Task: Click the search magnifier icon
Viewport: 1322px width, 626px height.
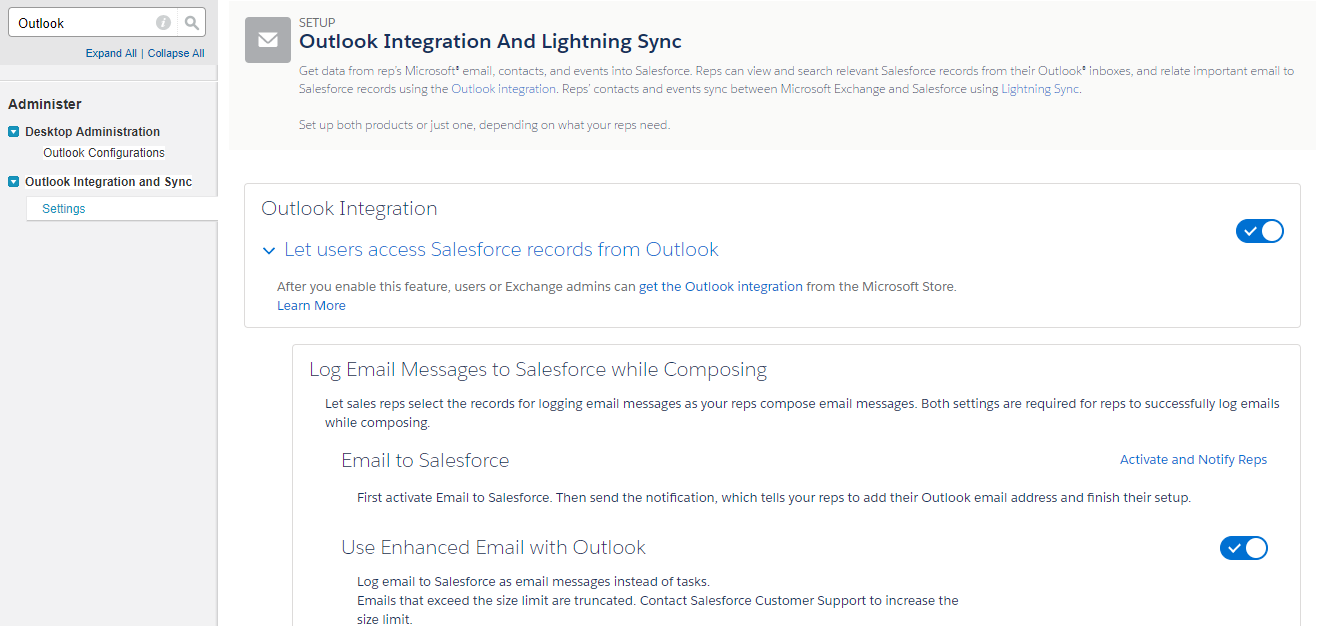Action: click(192, 23)
